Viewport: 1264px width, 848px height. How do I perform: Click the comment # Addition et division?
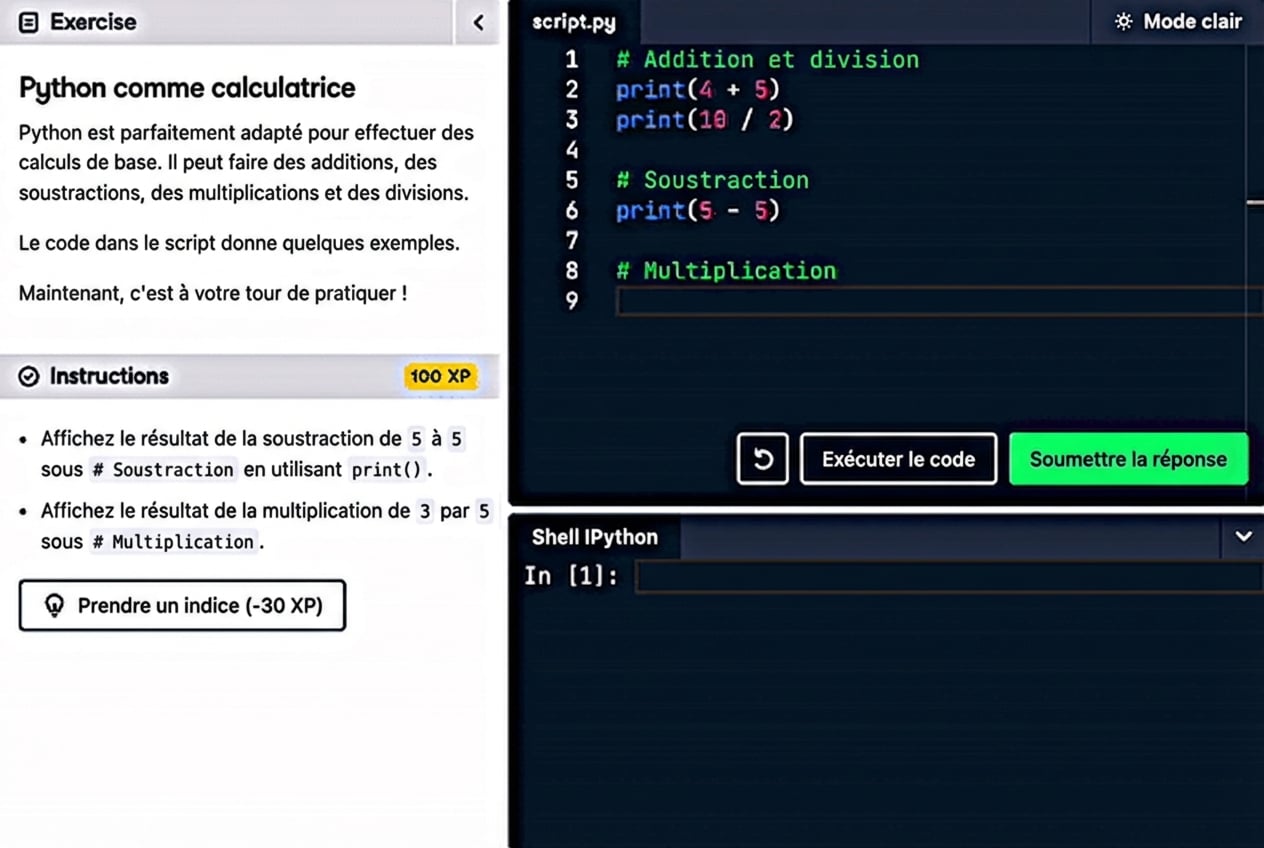click(767, 59)
